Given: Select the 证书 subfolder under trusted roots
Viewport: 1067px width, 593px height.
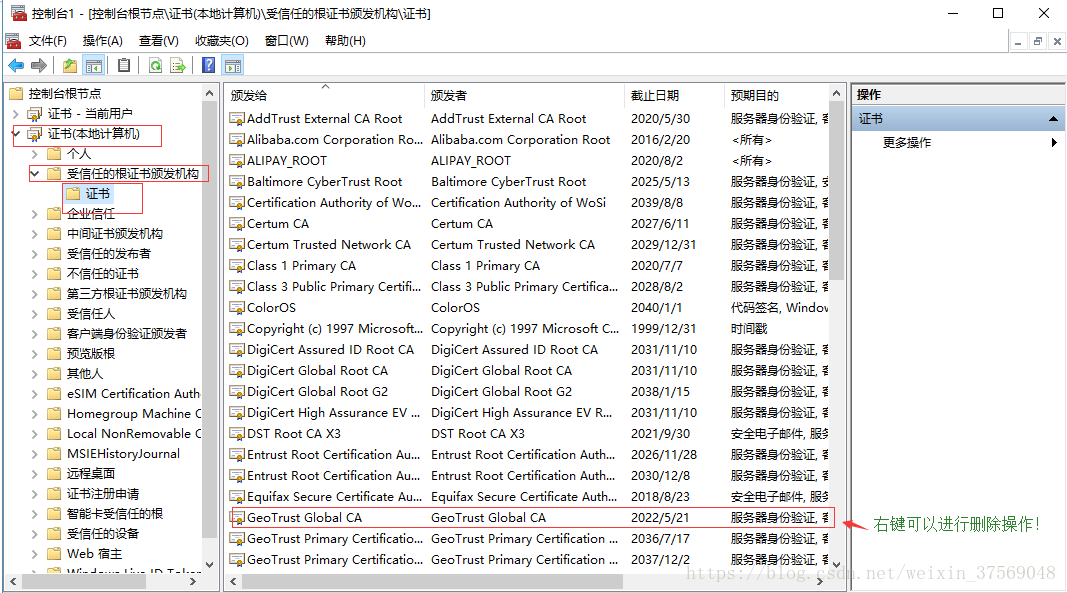Looking at the screenshot, I should pos(97,194).
